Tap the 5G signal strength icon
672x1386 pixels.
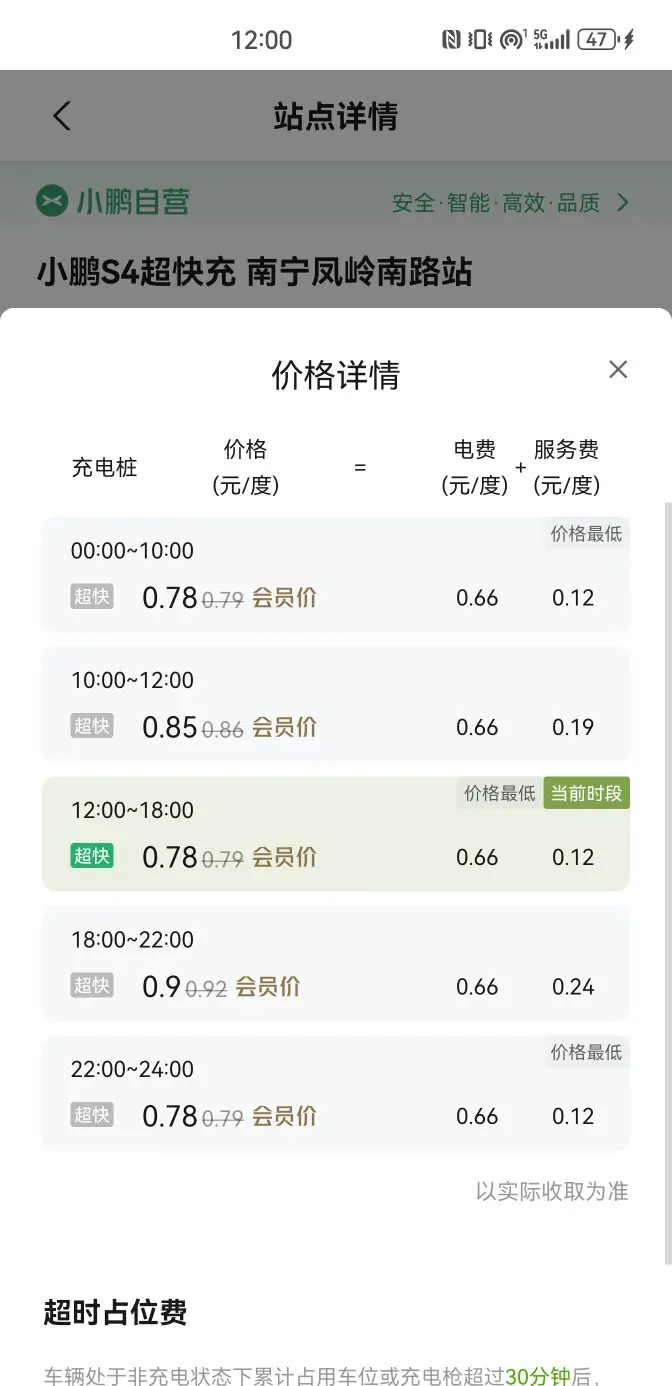point(552,40)
